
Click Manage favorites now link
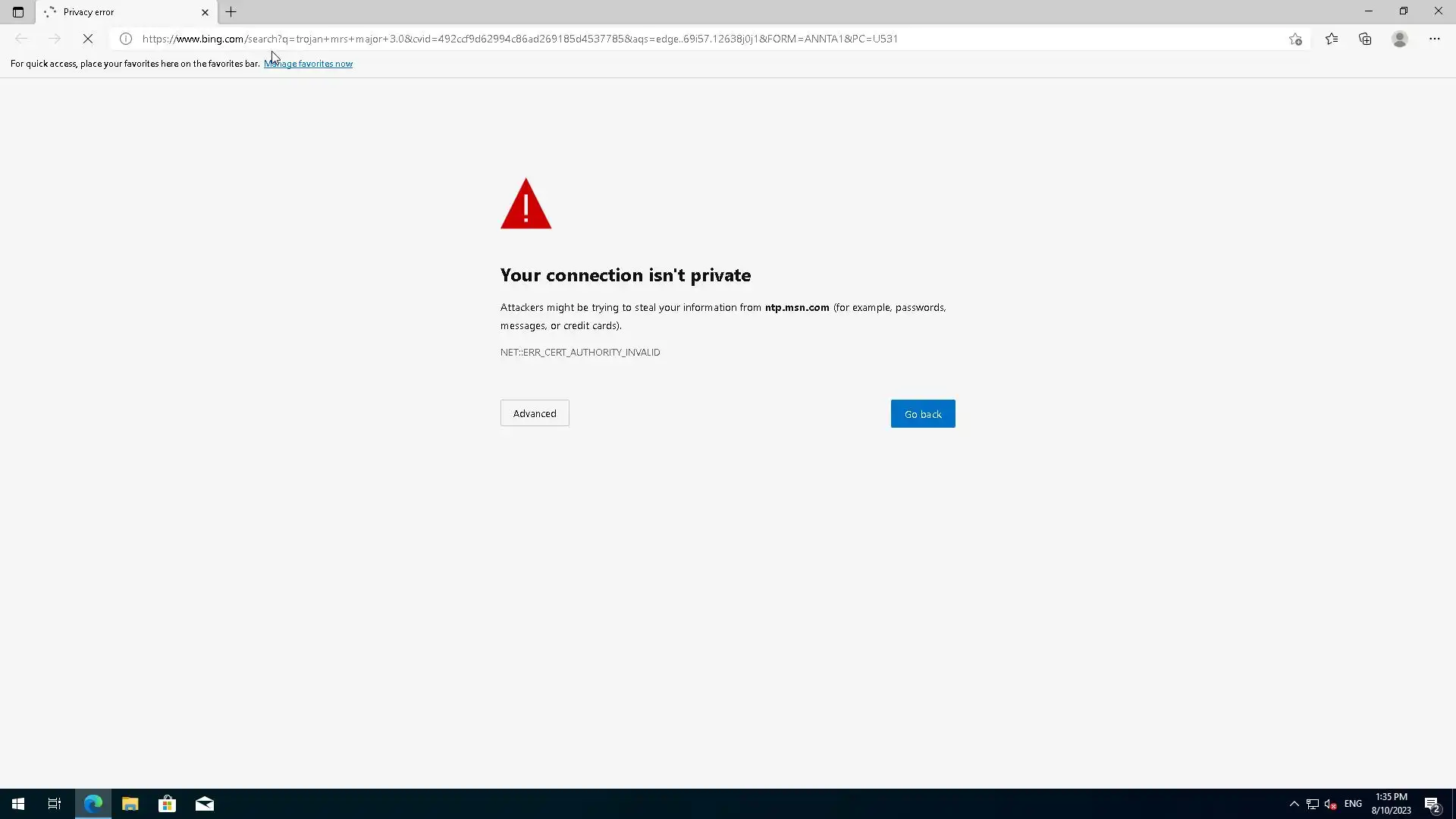(x=308, y=64)
